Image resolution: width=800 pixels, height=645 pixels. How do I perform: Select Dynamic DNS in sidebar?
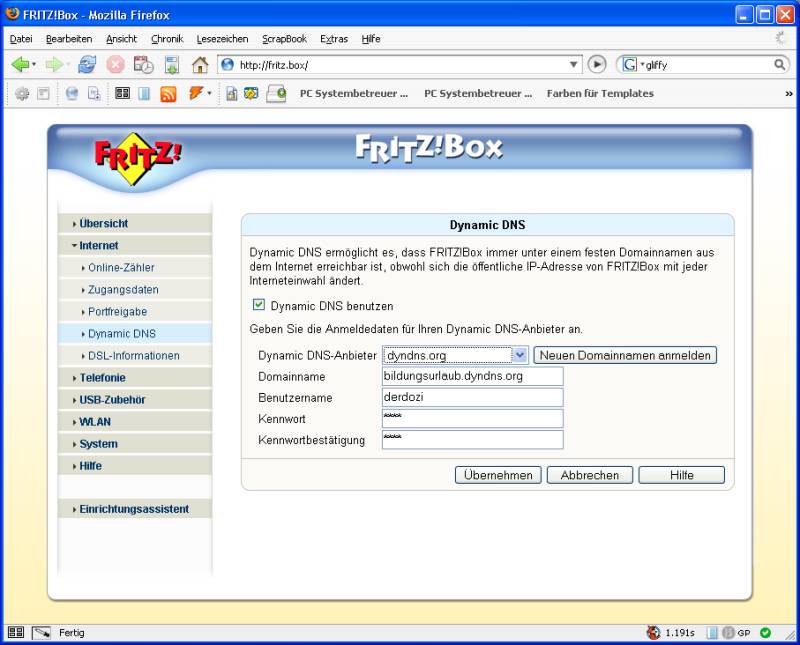pyautogui.click(x=135, y=333)
